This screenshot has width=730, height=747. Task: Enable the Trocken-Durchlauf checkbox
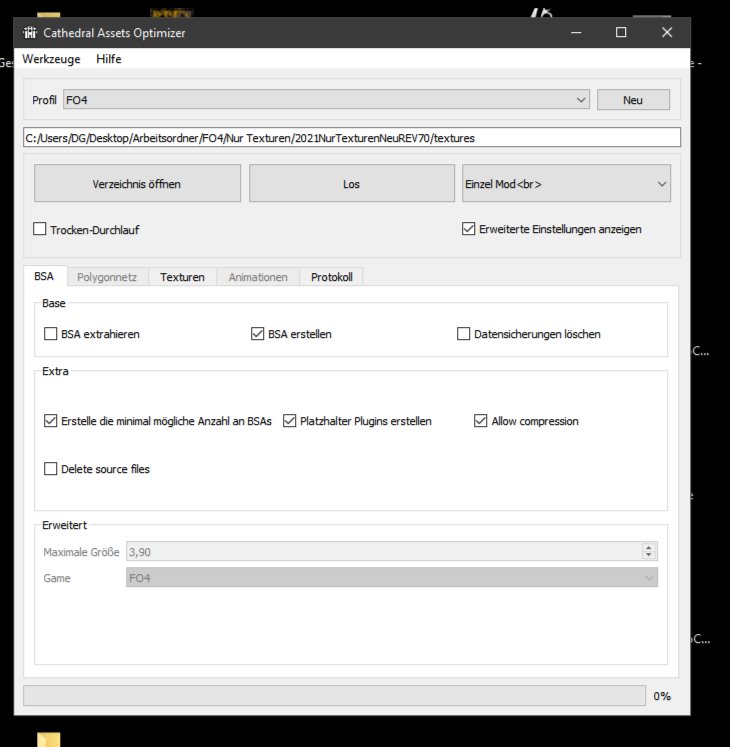[x=41, y=229]
